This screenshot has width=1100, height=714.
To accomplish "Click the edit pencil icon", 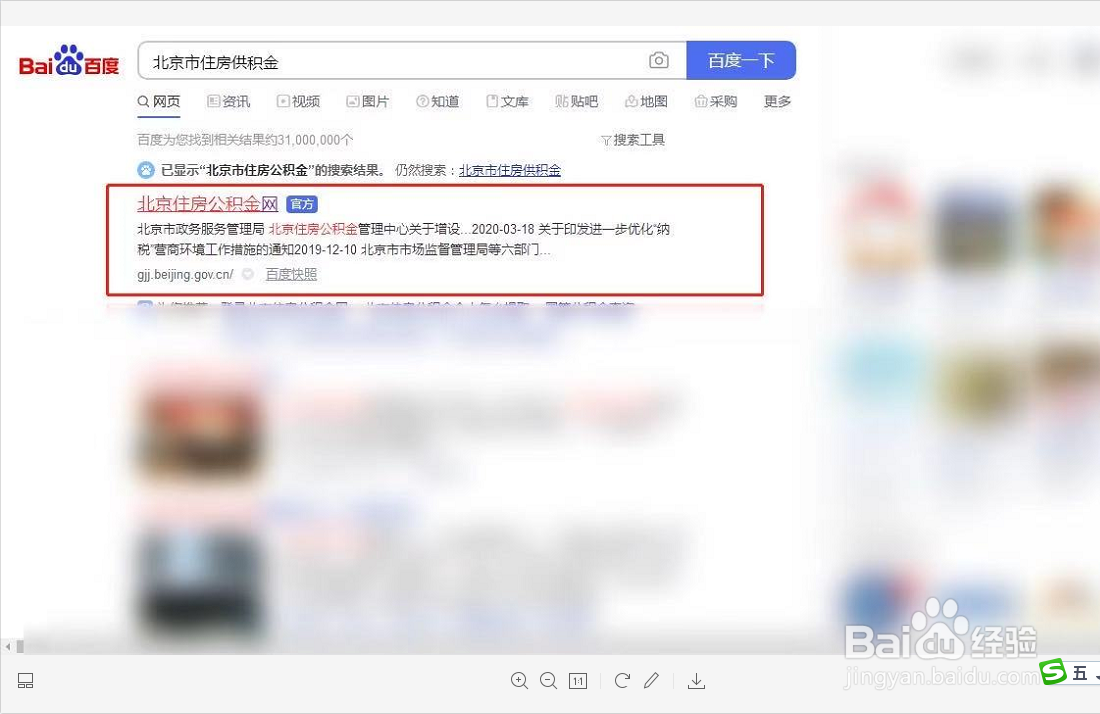I will coord(651,680).
